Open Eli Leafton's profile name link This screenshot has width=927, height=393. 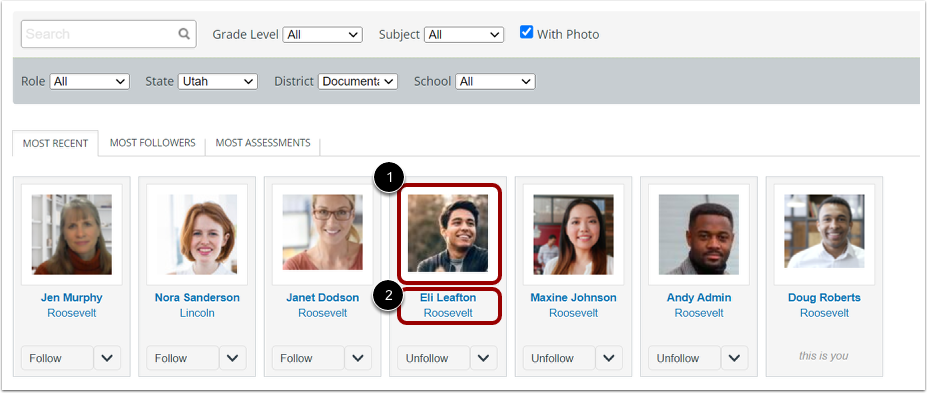point(448,297)
